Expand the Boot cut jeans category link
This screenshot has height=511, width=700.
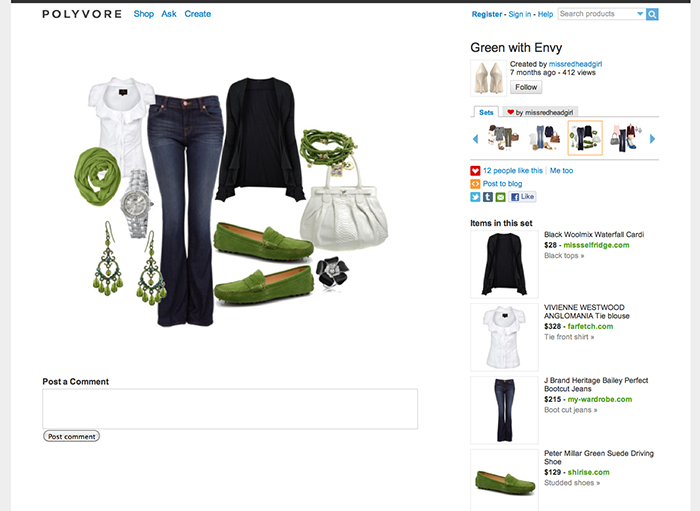click(571, 410)
